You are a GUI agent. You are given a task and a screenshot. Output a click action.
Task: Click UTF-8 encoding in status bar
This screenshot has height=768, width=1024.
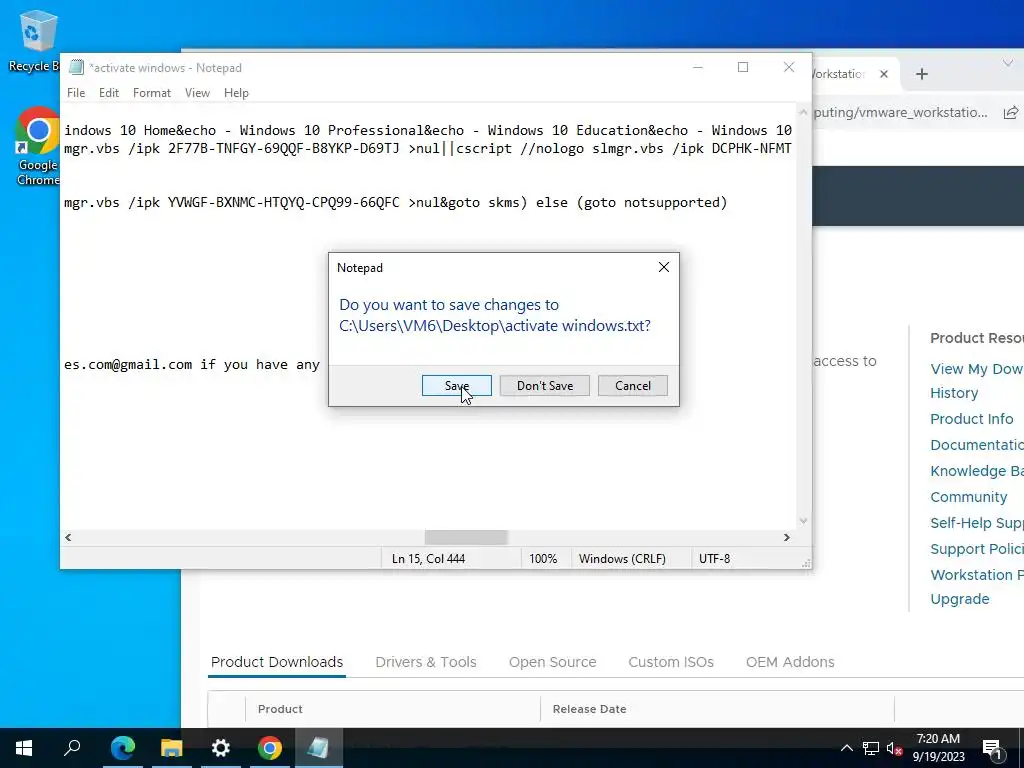click(x=714, y=558)
